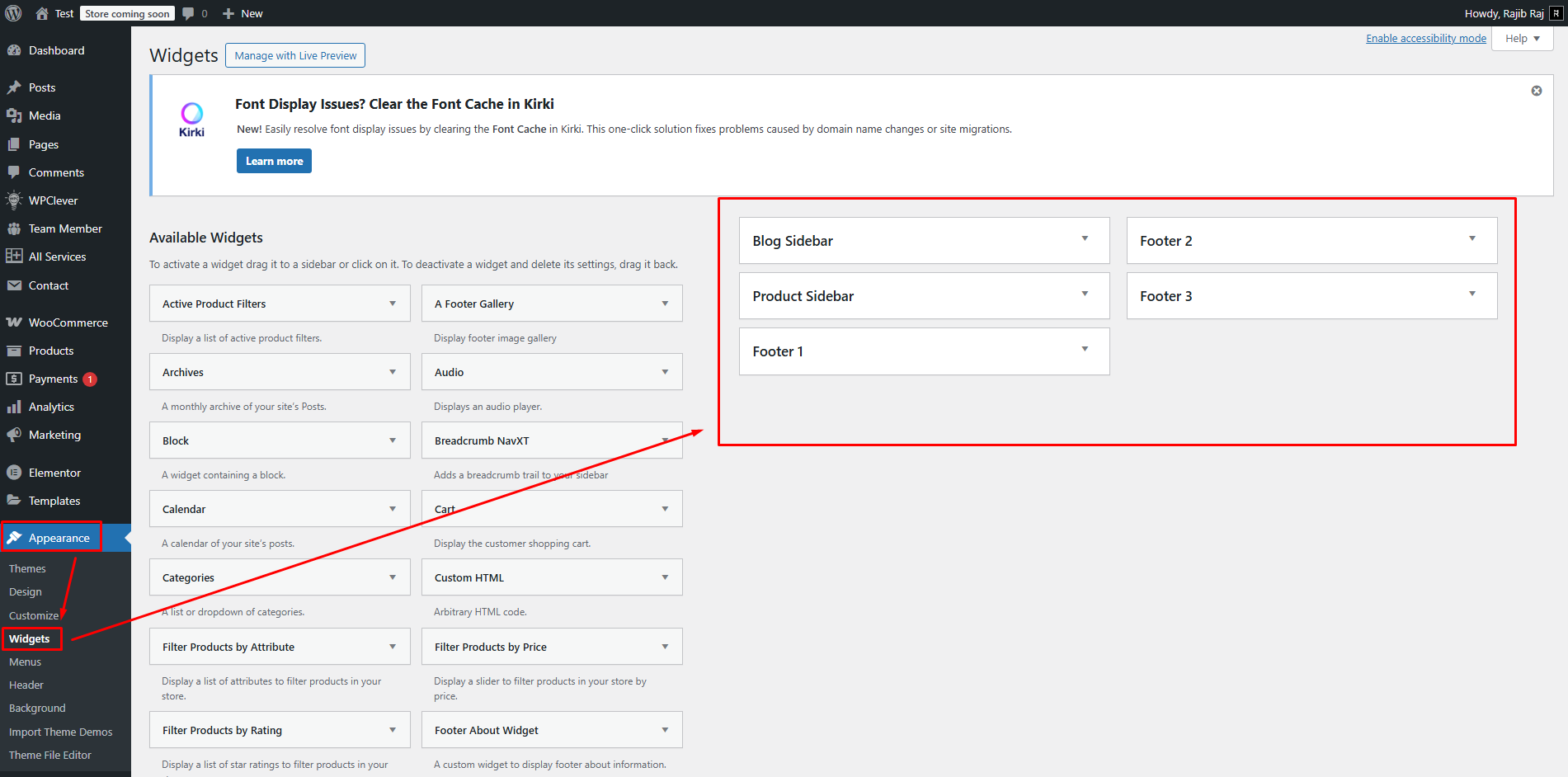Open Menus submenu item

(25, 662)
